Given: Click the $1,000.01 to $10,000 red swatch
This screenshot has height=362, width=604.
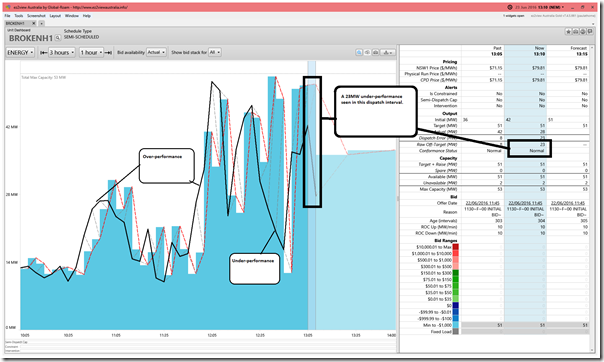Looking at the screenshot, I should 456,253.
